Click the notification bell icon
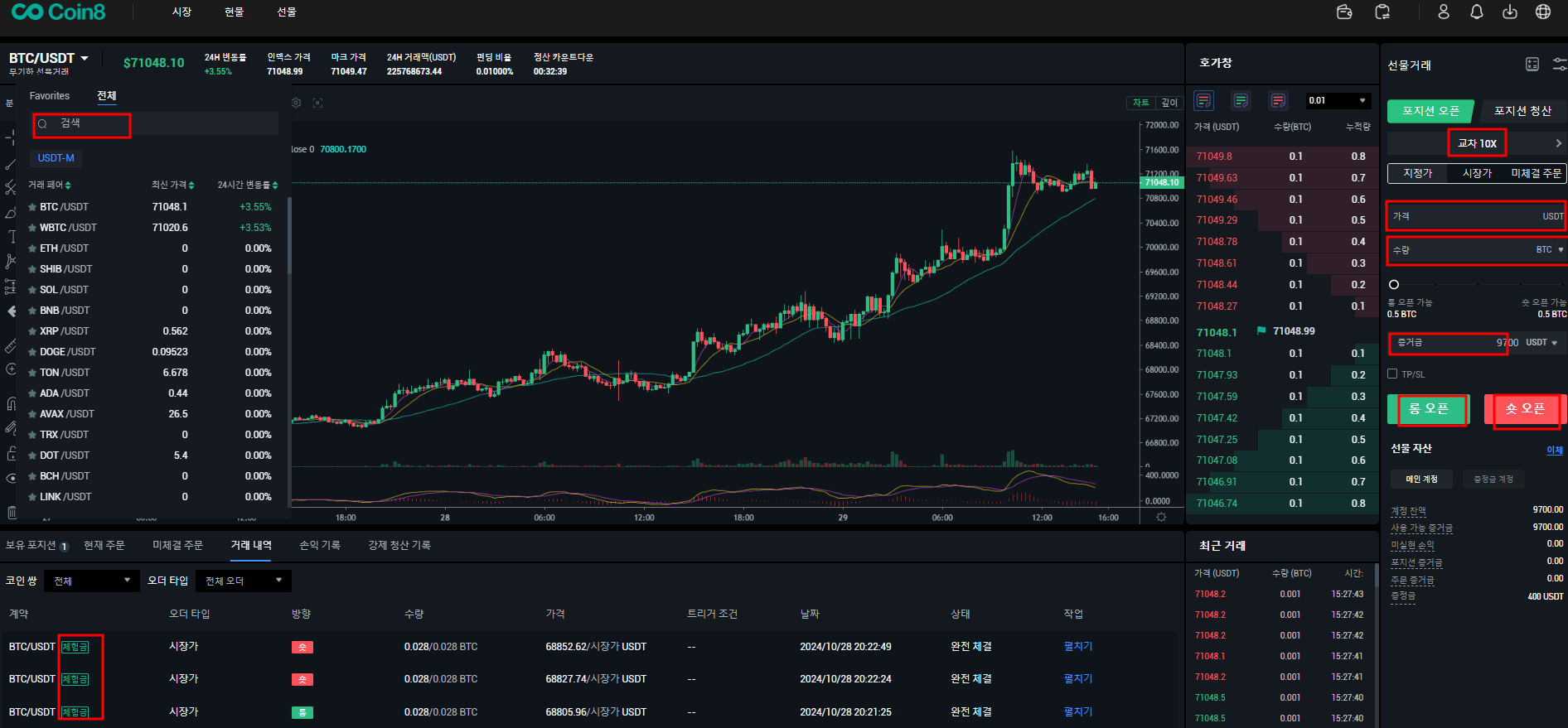 point(1476,12)
